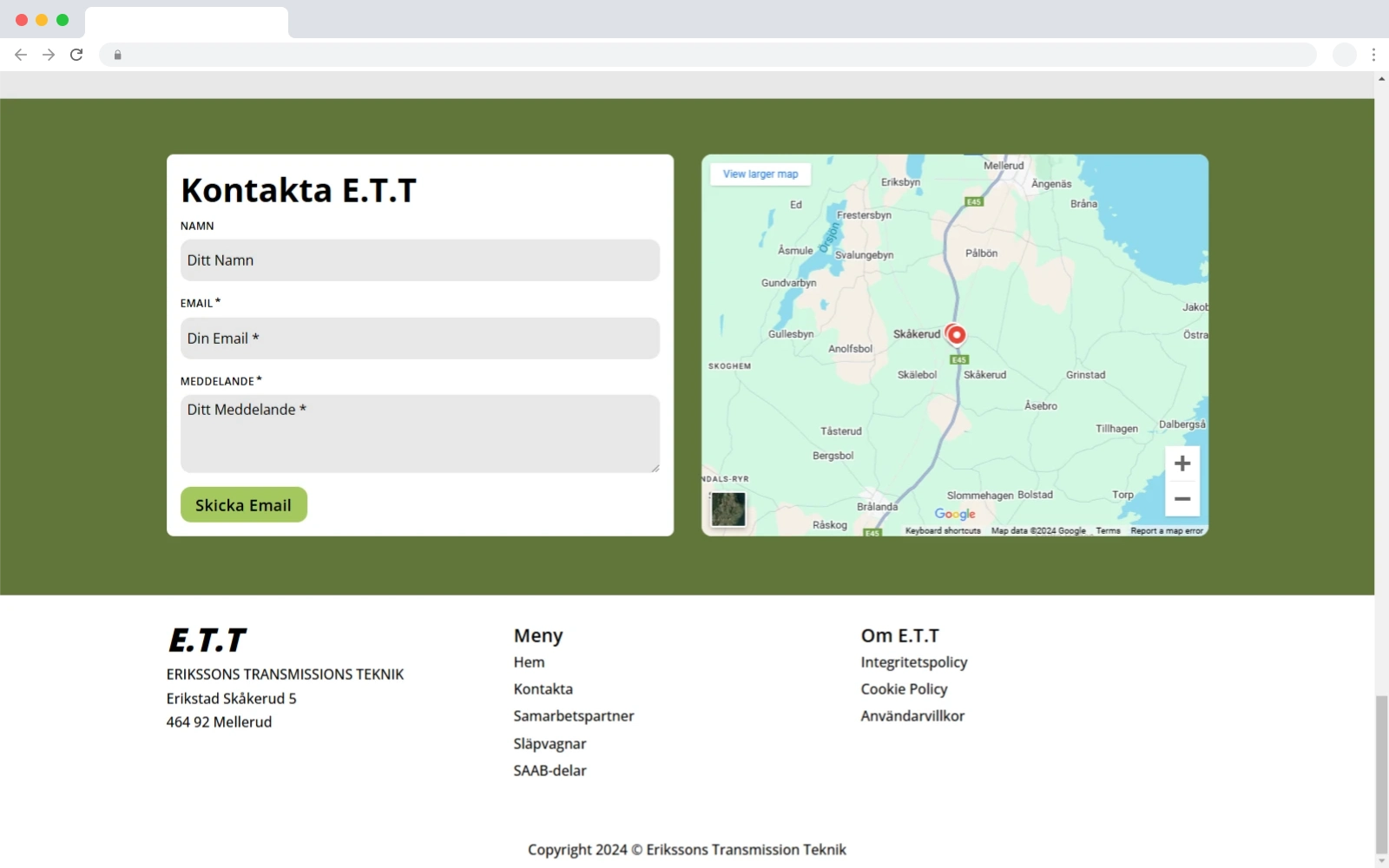Go to Släpvagnar in footer menu
The height and width of the screenshot is (868, 1389).
[x=550, y=744]
